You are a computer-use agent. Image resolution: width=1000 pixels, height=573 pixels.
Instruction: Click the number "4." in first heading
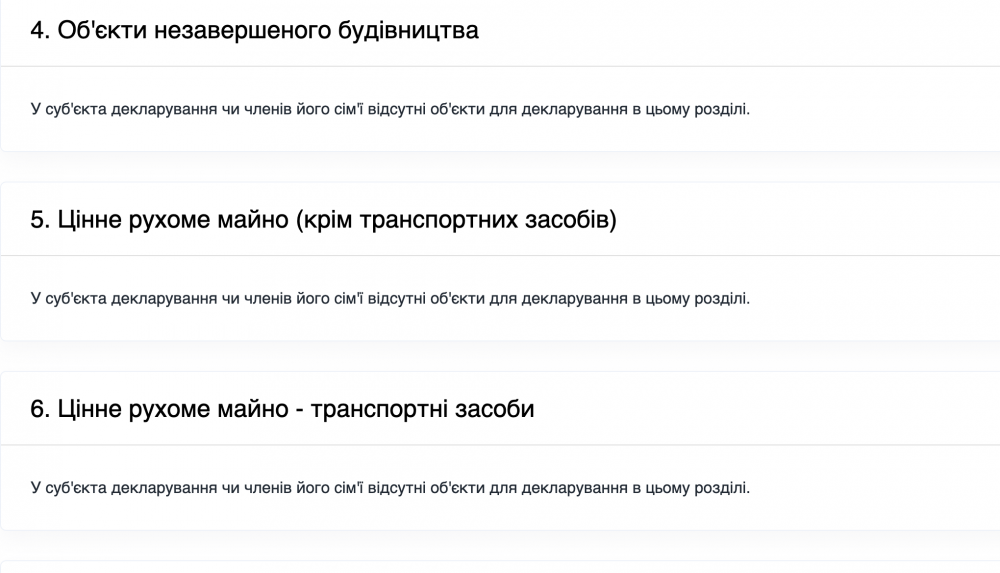pyautogui.click(x=40, y=30)
